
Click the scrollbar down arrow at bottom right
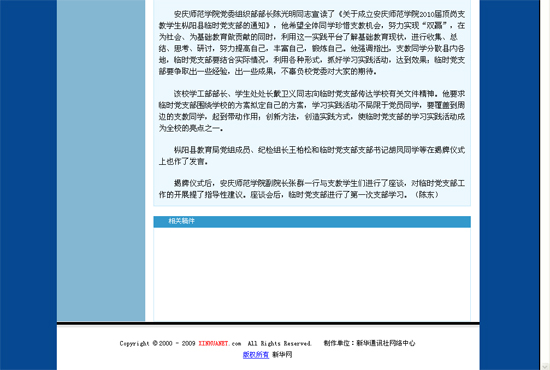[545, 366]
